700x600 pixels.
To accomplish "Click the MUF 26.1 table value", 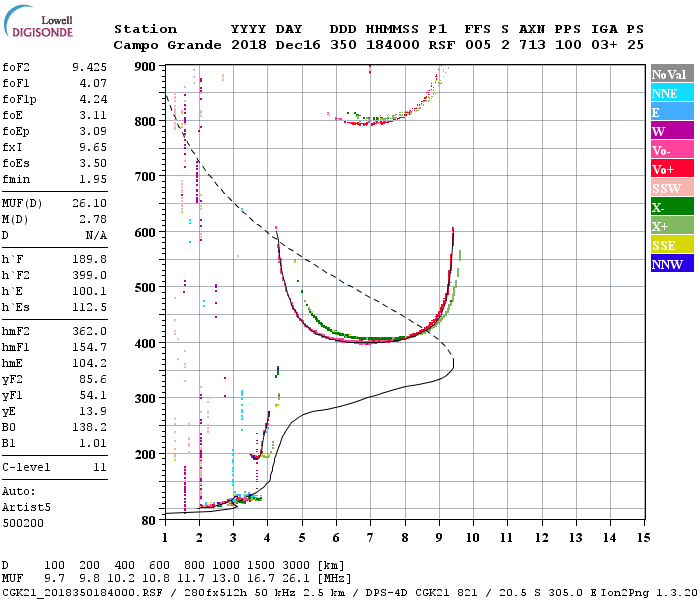I will click(x=296, y=578).
